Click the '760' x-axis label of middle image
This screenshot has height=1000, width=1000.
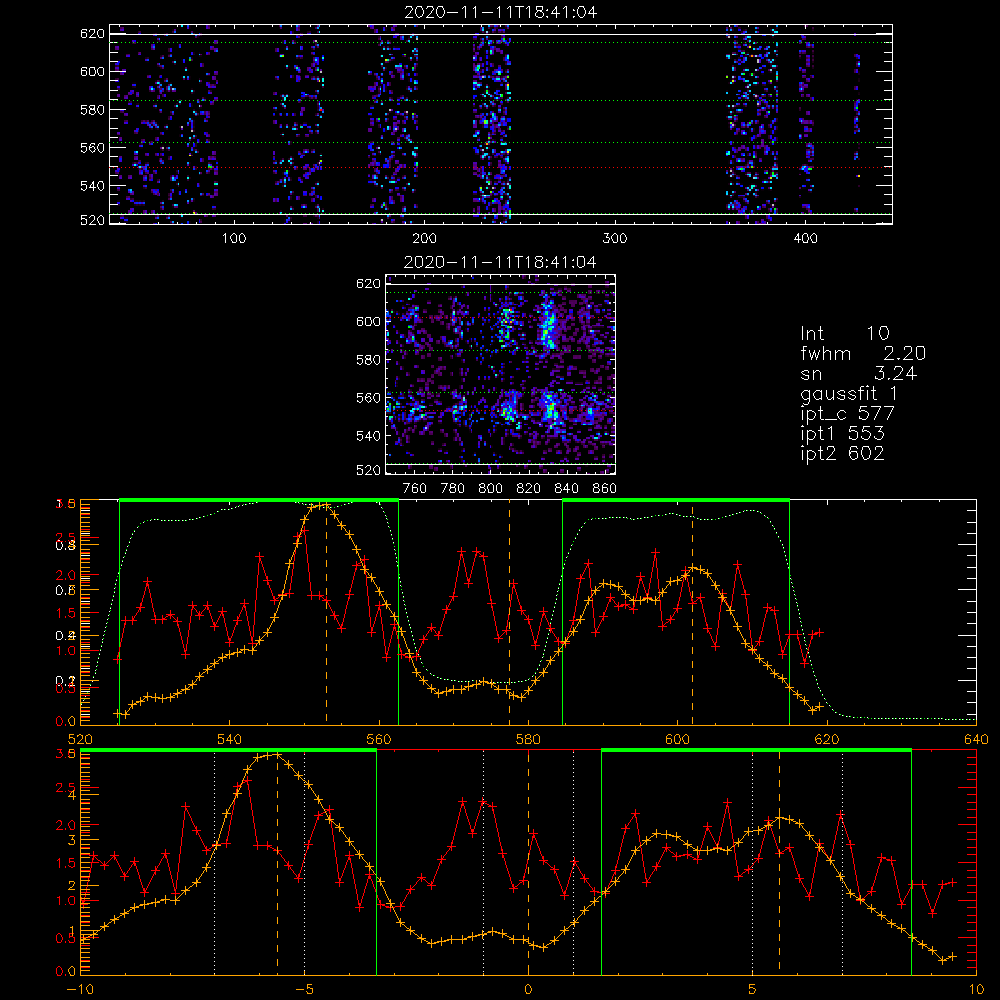click(415, 489)
